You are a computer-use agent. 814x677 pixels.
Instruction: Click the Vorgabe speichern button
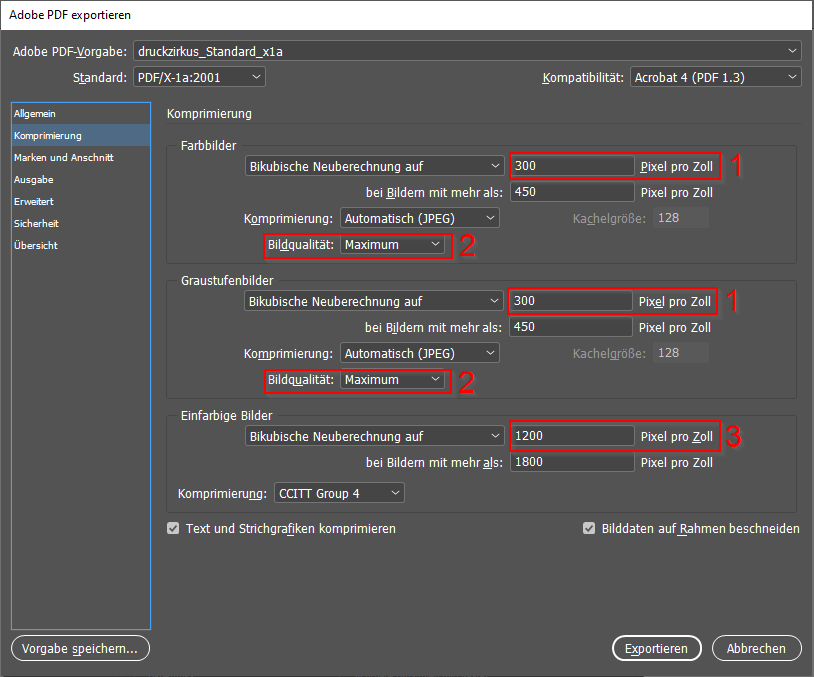pyautogui.click(x=81, y=649)
